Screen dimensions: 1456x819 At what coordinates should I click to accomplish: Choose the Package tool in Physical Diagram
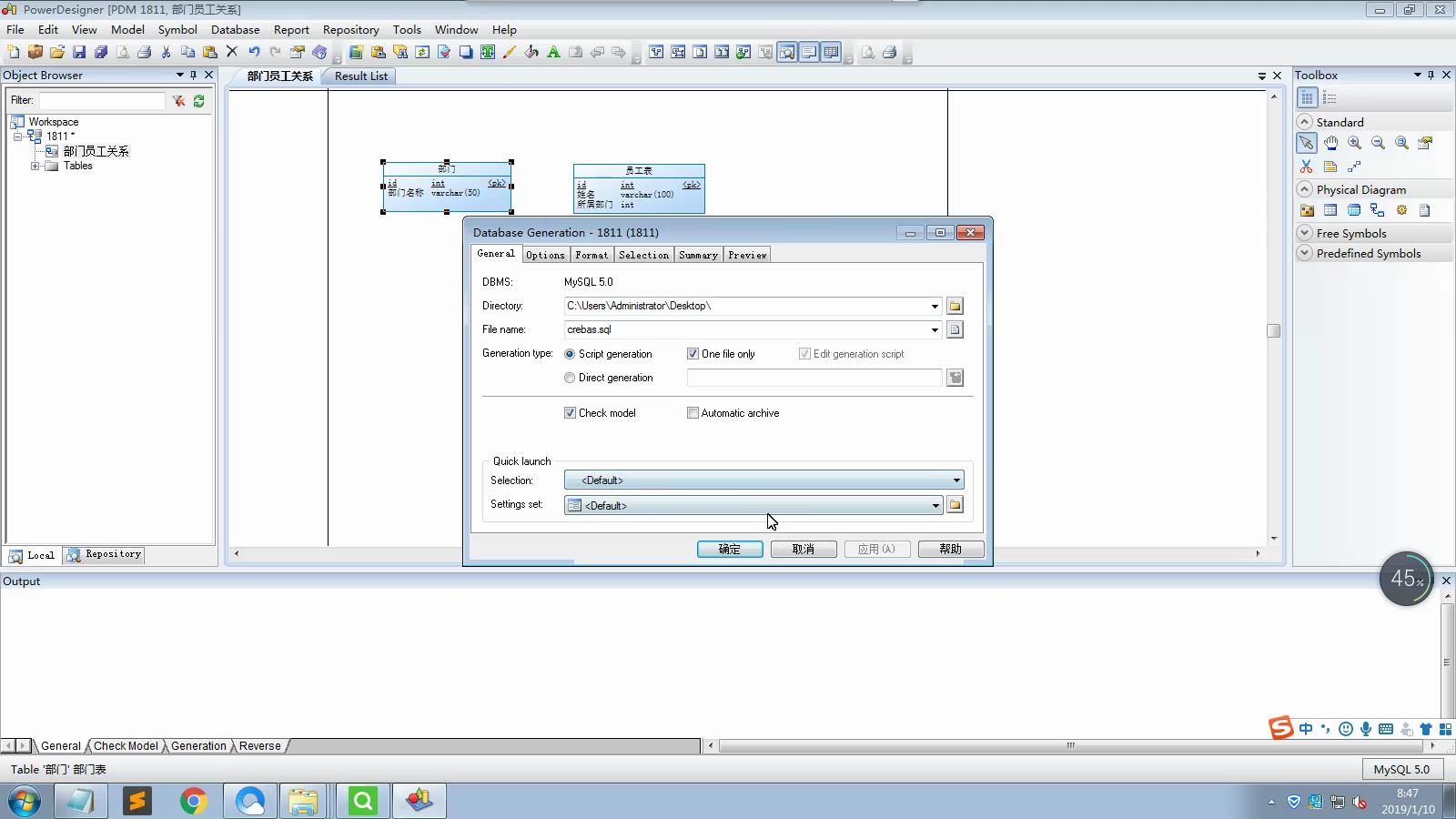(x=1308, y=210)
